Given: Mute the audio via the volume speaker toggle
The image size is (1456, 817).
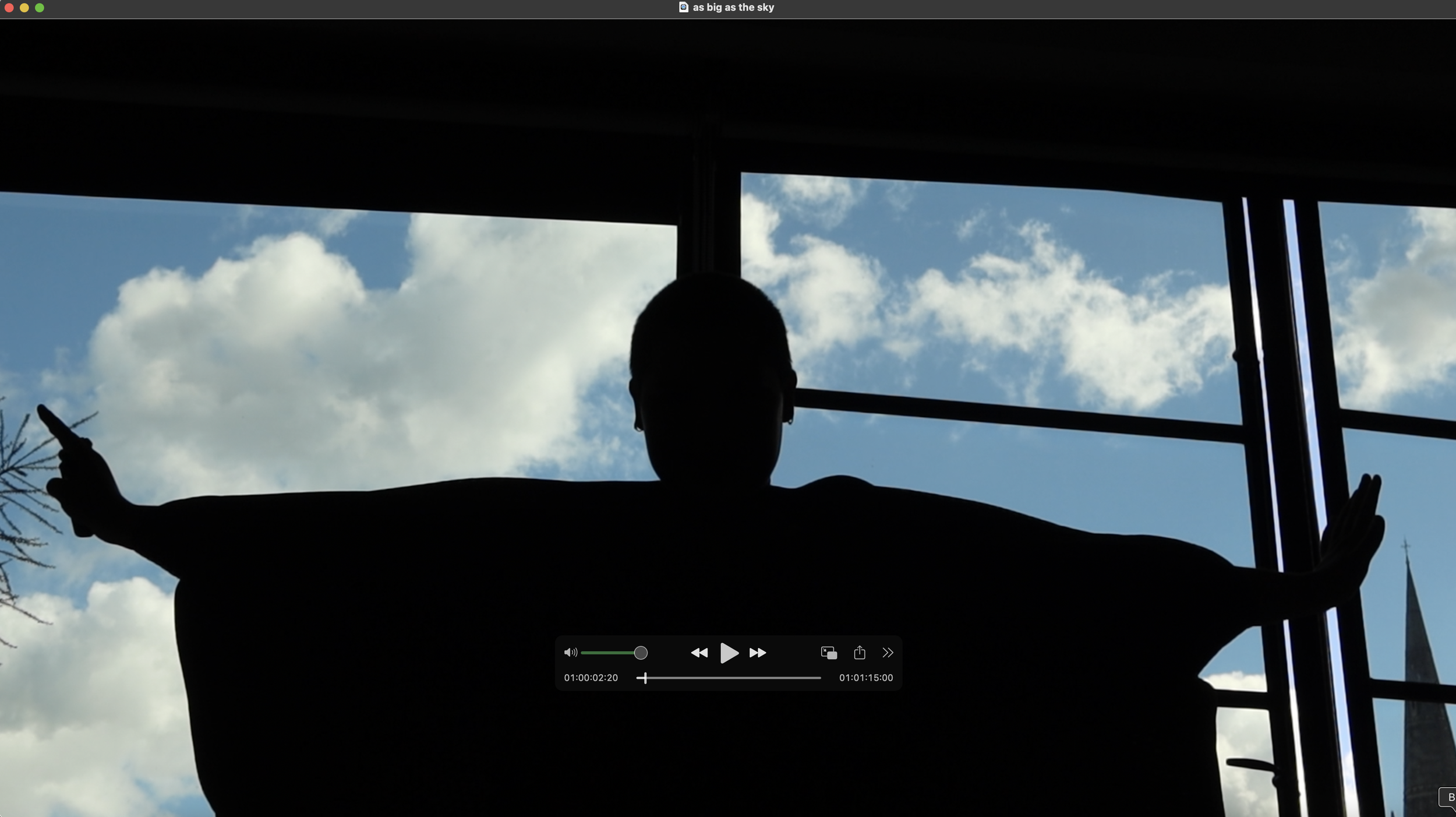Looking at the screenshot, I should pyautogui.click(x=570, y=653).
